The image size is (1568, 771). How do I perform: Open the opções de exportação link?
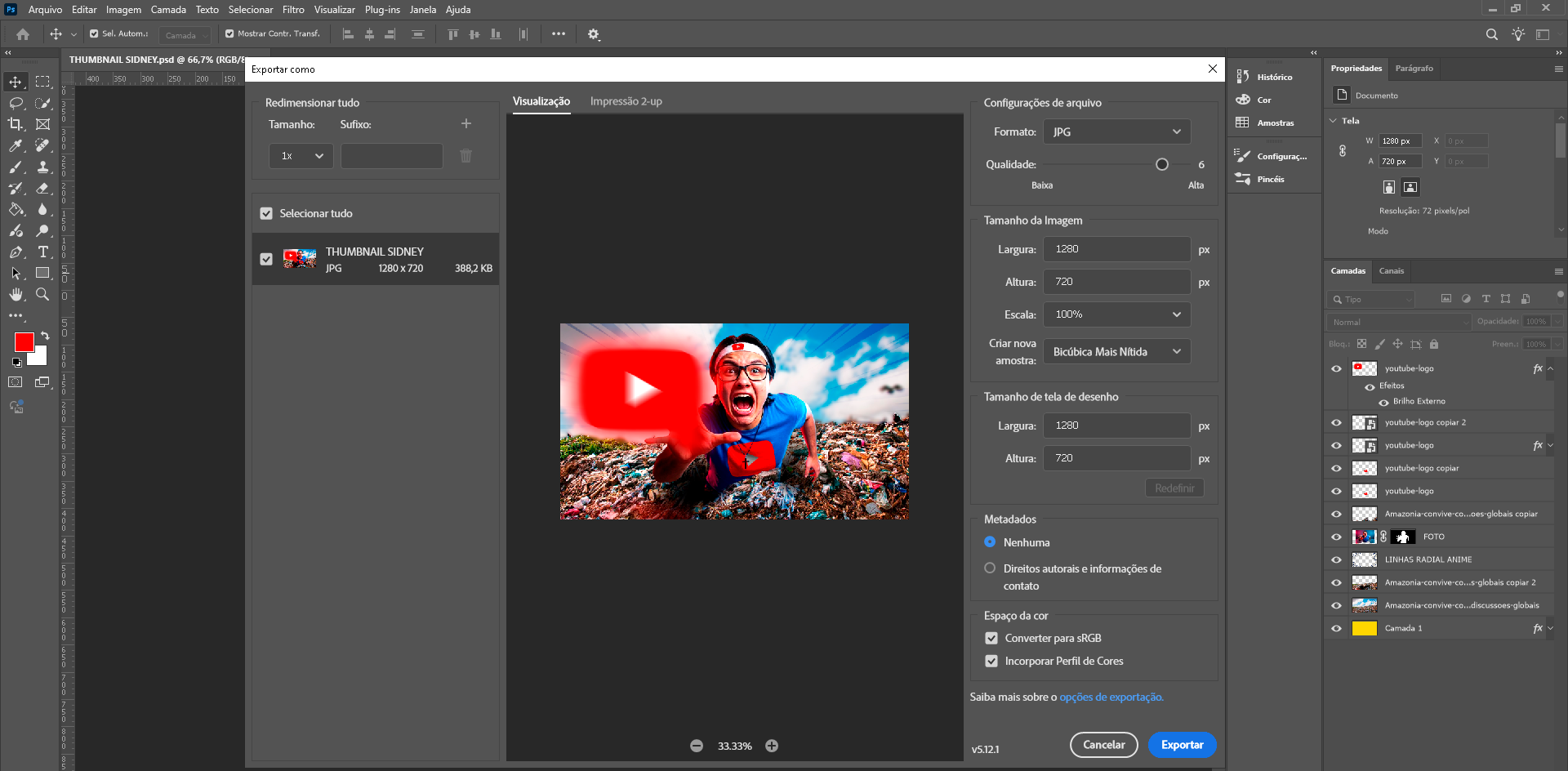[1111, 697]
